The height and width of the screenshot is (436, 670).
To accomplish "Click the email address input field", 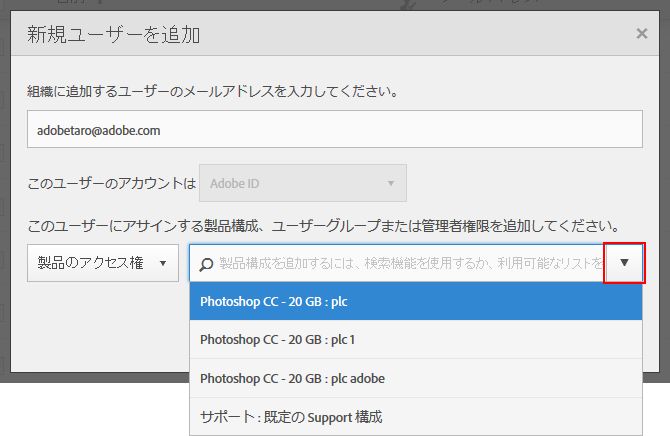I will 335,129.
